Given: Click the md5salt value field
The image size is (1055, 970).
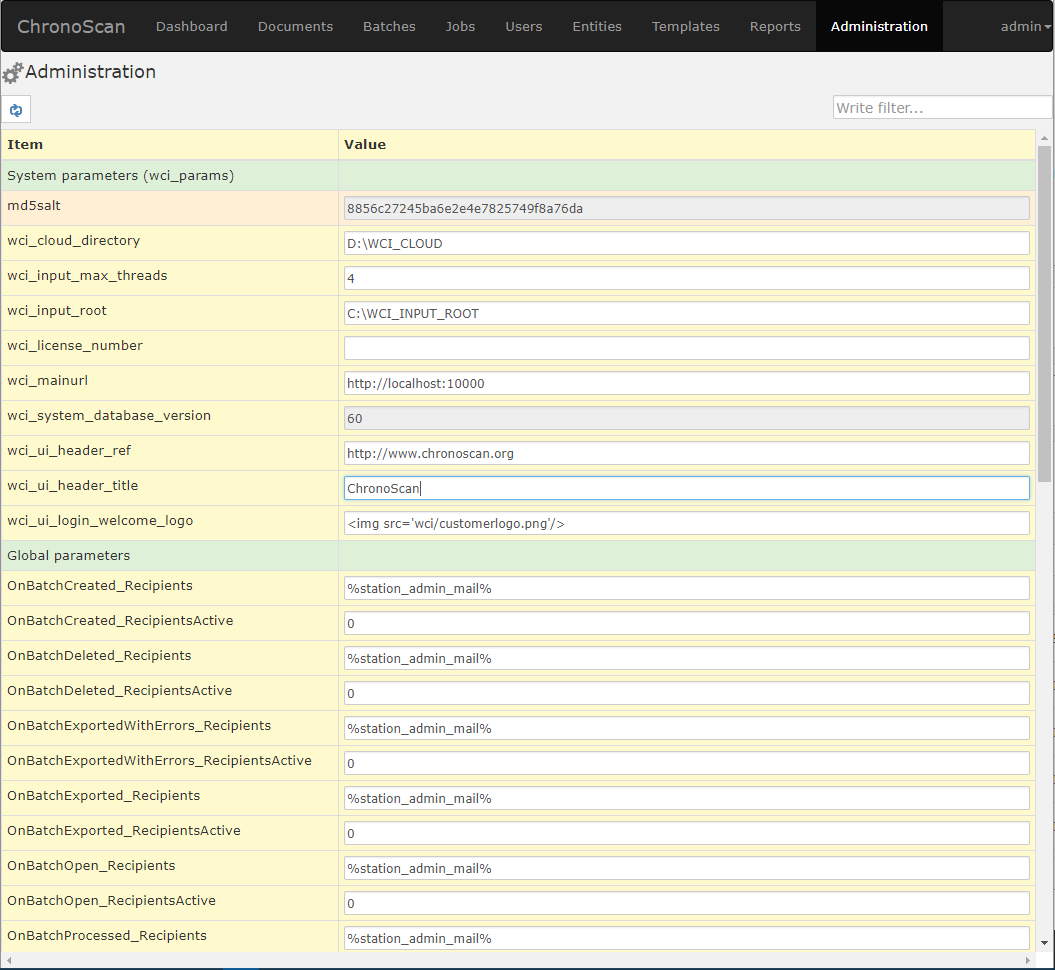Looking at the screenshot, I should click(686, 209).
